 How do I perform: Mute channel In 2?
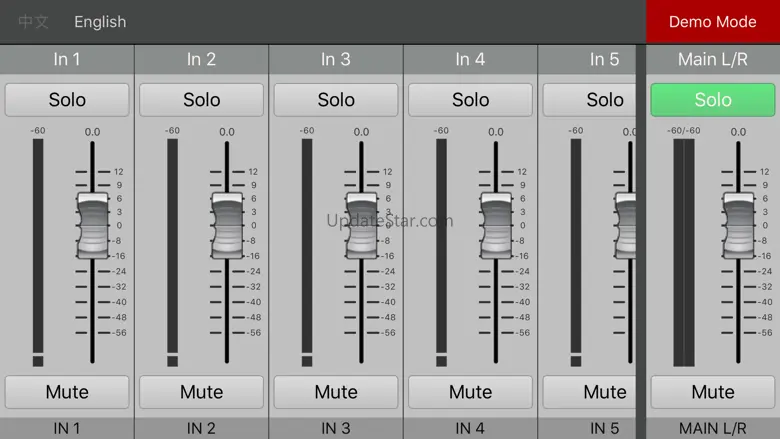[201, 392]
